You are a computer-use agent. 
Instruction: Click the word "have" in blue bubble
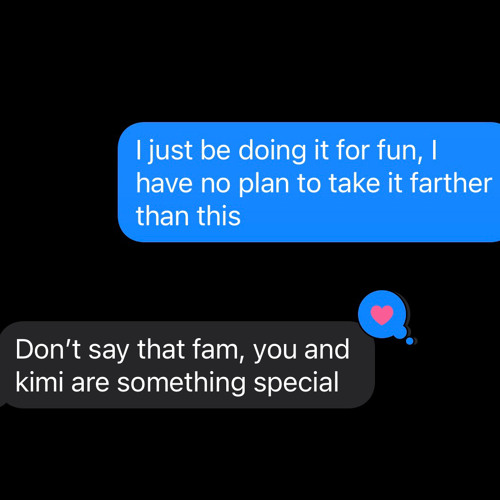[x=164, y=183]
